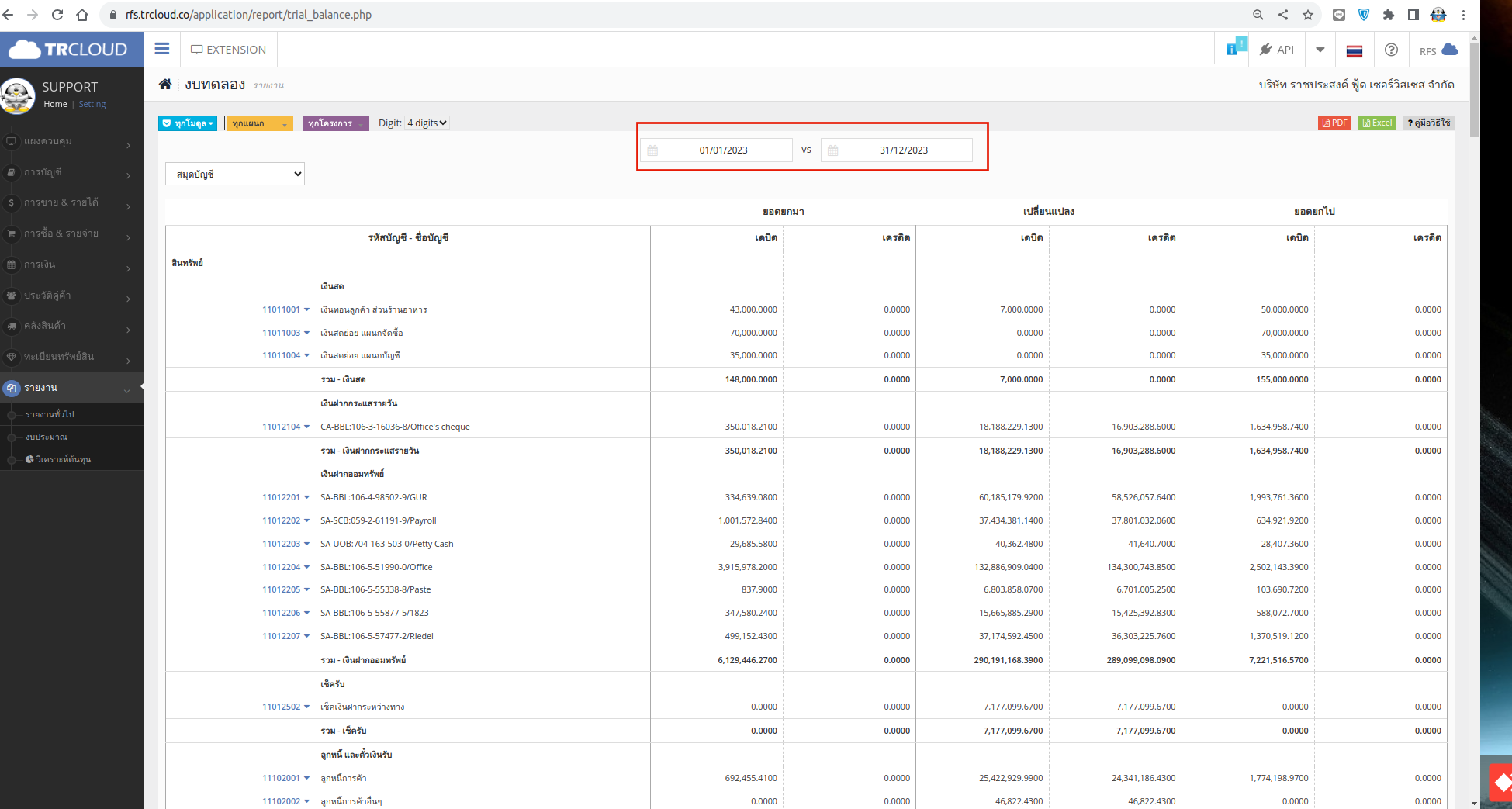Expand the การบัญชี sidebar menu
1512x809 pixels.
pos(72,172)
